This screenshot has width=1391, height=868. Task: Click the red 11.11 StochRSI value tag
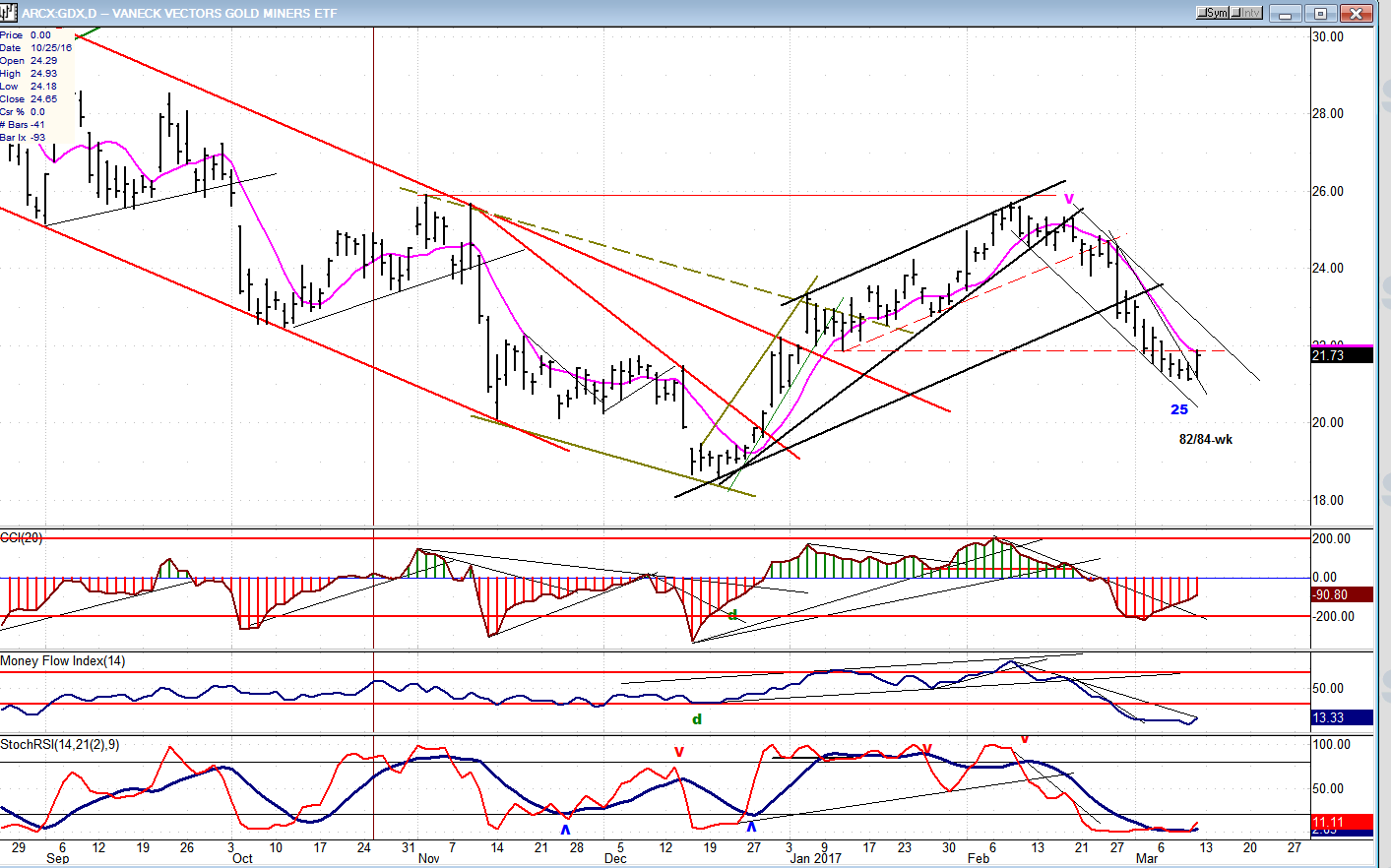point(1342,822)
